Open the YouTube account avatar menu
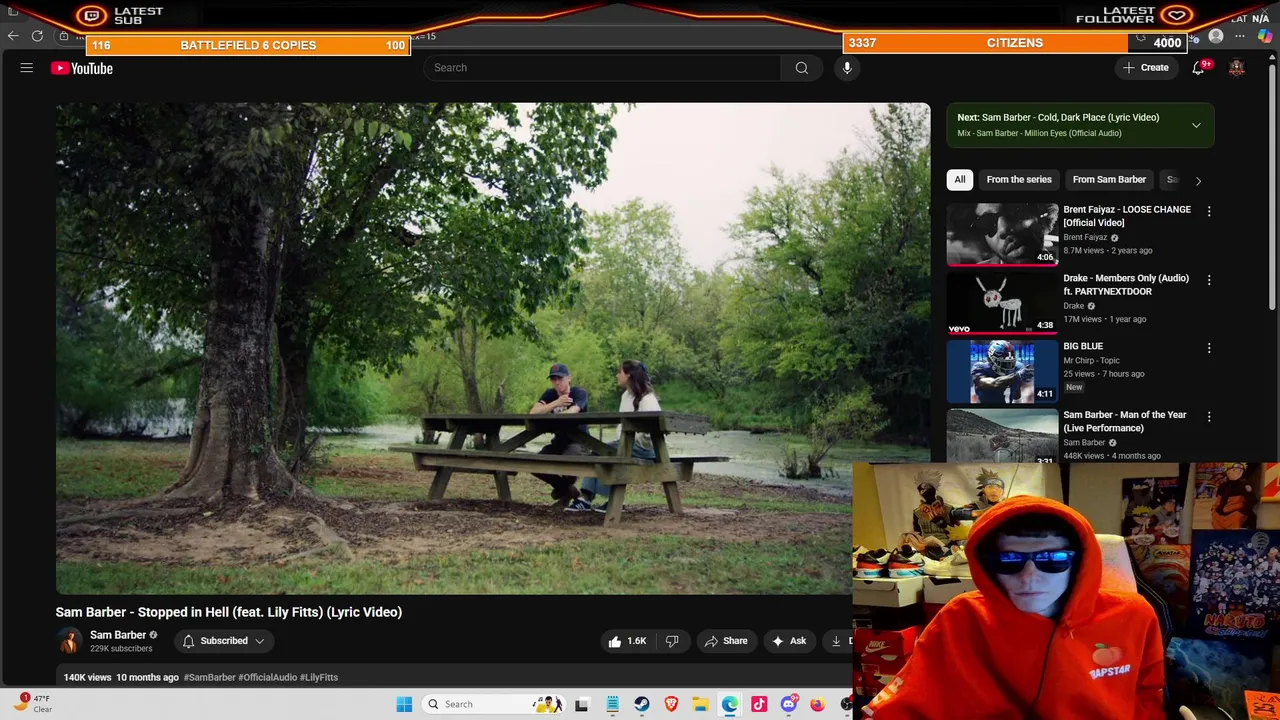Screen dimensions: 1280x720 (1237, 68)
